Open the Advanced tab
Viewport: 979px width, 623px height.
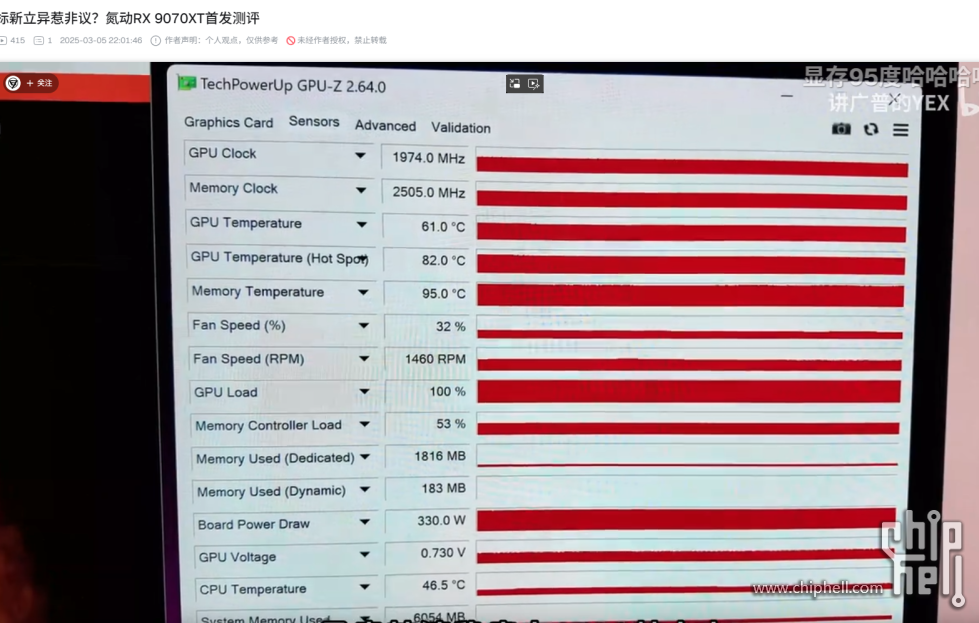tap(385, 125)
